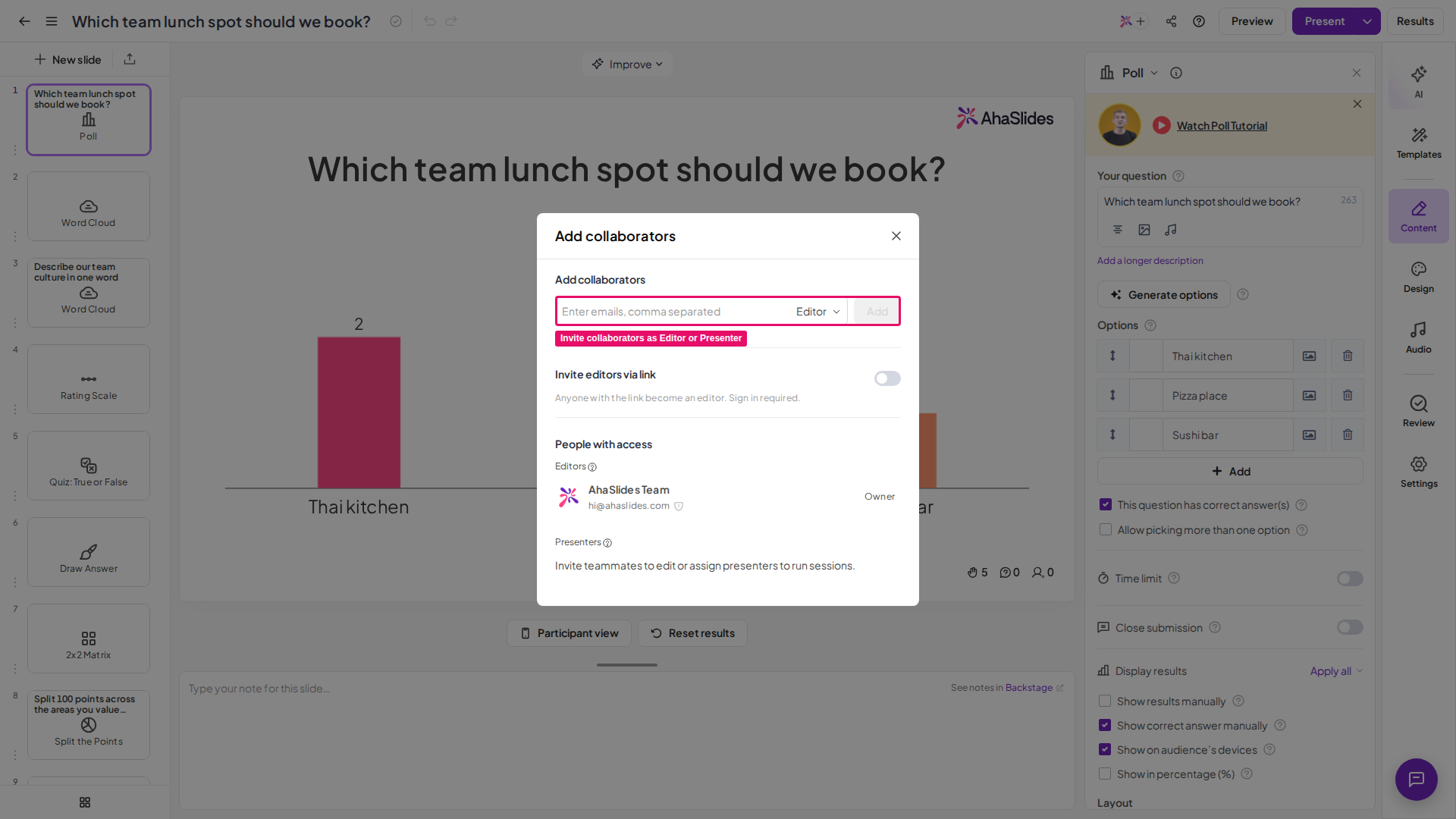Open the Settings sidebar panel
Screen dimensions: 1456x819
pyautogui.click(x=1418, y=472)
